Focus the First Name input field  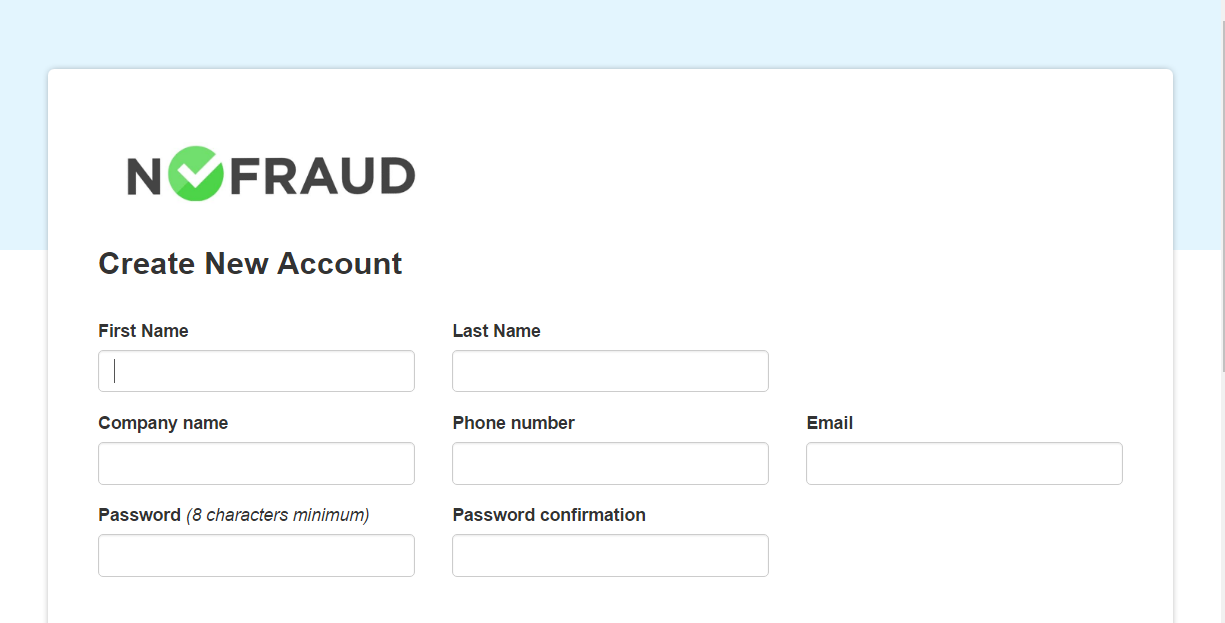click(x=256, y=371)
